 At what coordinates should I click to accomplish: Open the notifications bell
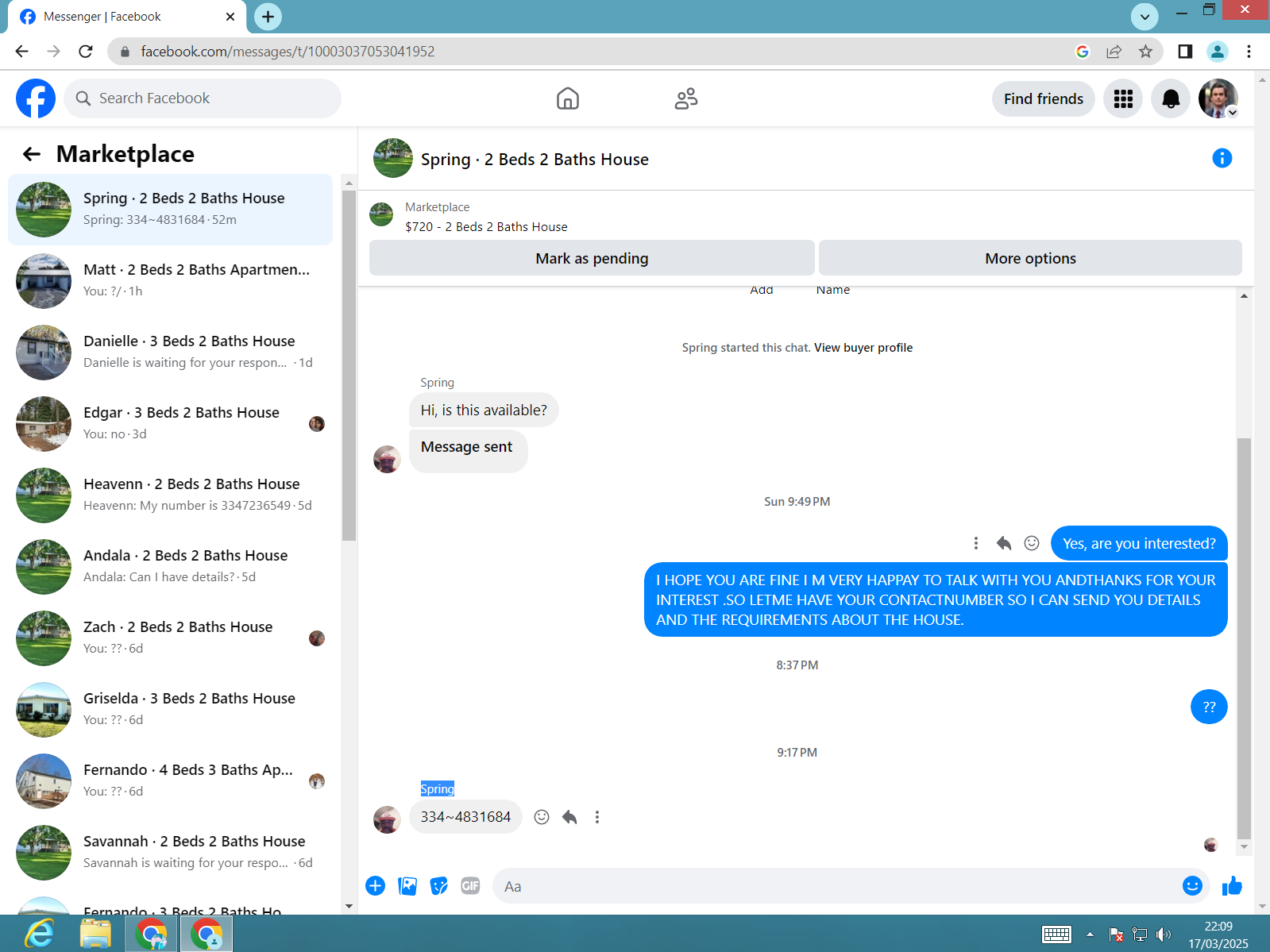[1171, 98]
